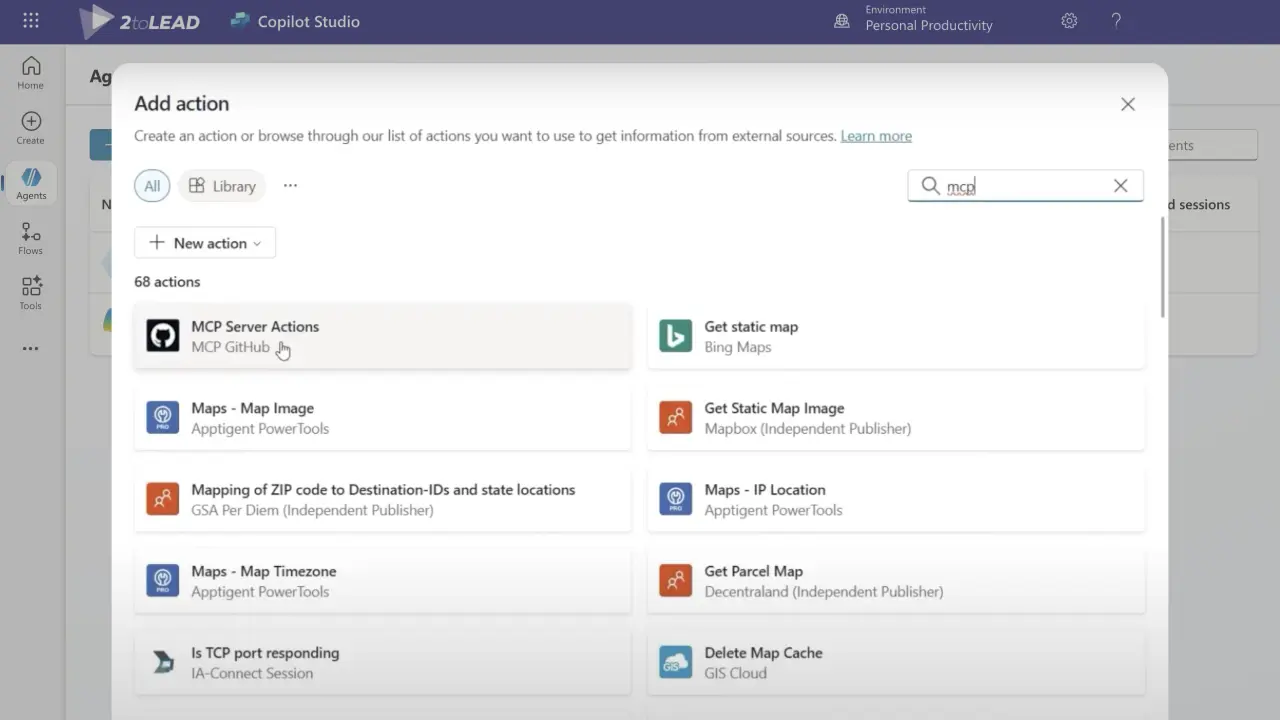Viewport: 1280px width, 720px height.
Task: Clear the search box text
Action: (x=1120, y=186)
